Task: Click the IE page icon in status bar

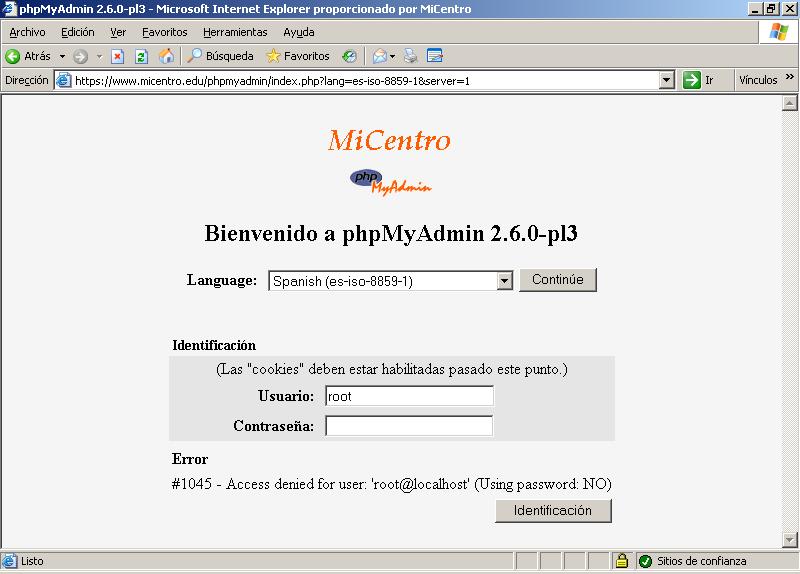Action: point(10,561)
